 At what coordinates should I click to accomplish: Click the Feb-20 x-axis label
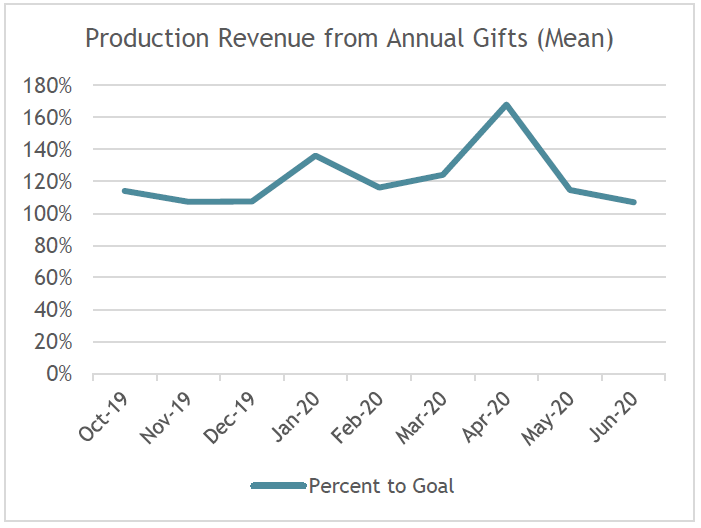(x=357, y=418)
